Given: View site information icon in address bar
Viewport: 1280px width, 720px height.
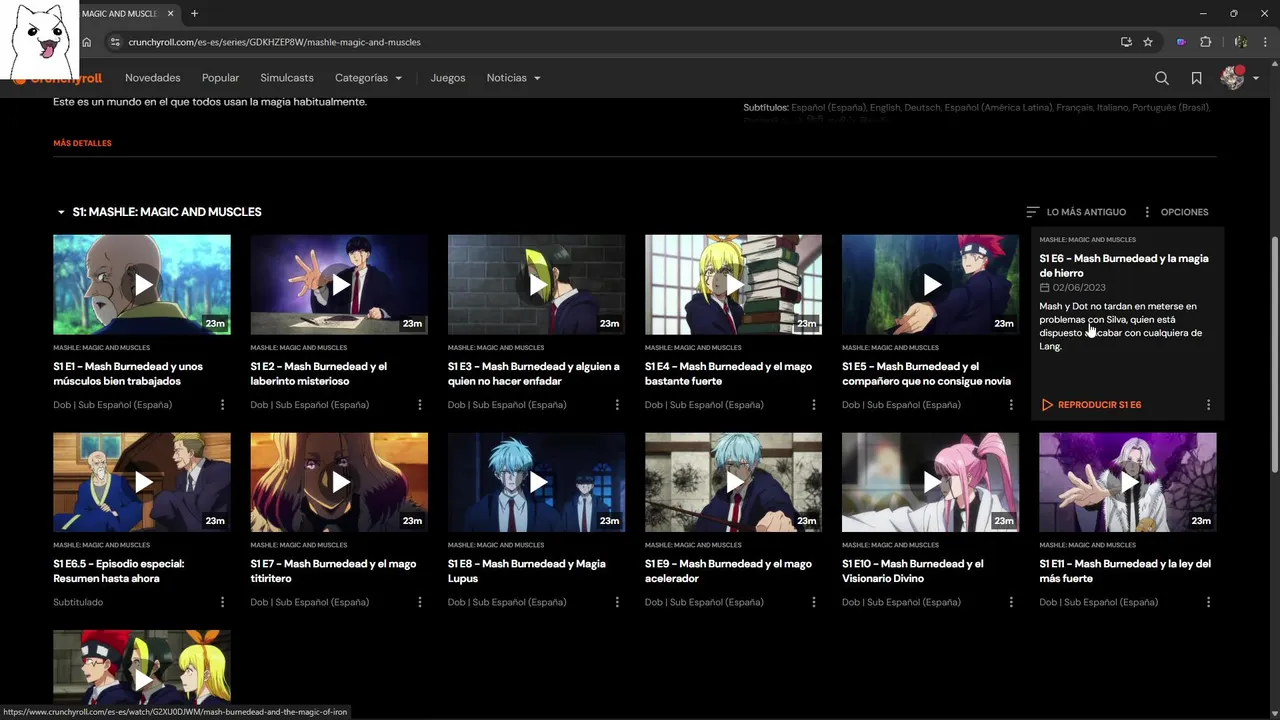Looking at the screenshot, I should pyautogui.click(x=115, y=42).
